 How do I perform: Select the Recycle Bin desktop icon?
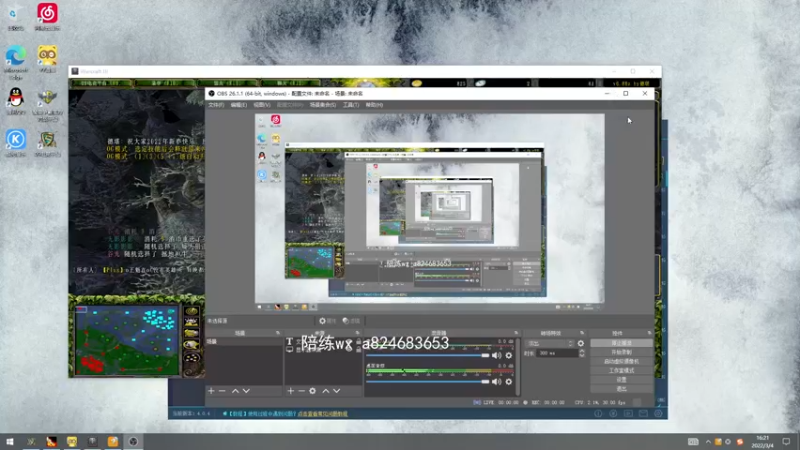click(15, 18)
